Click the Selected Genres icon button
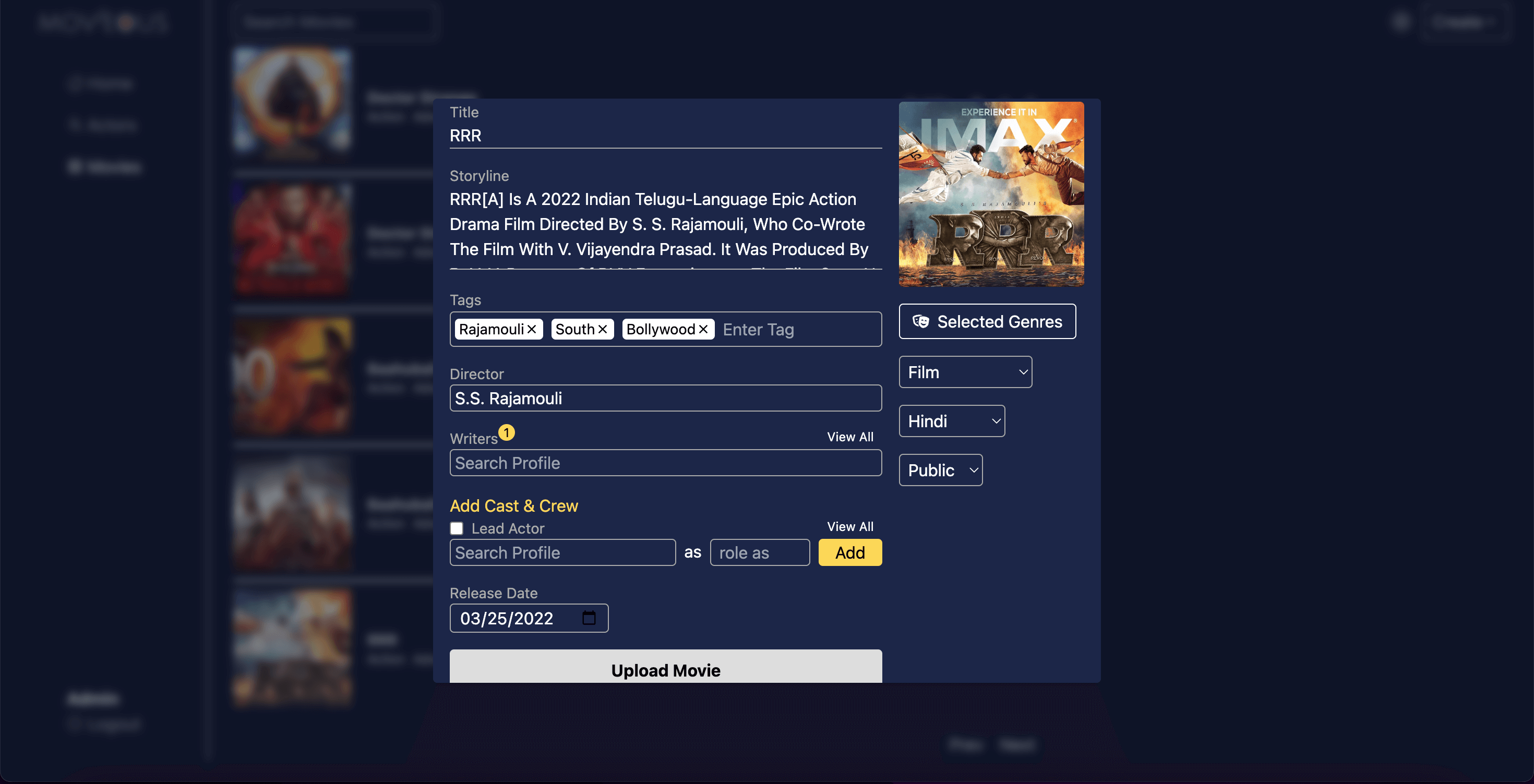Screen dimensions: 1534x784 [919, 321]
